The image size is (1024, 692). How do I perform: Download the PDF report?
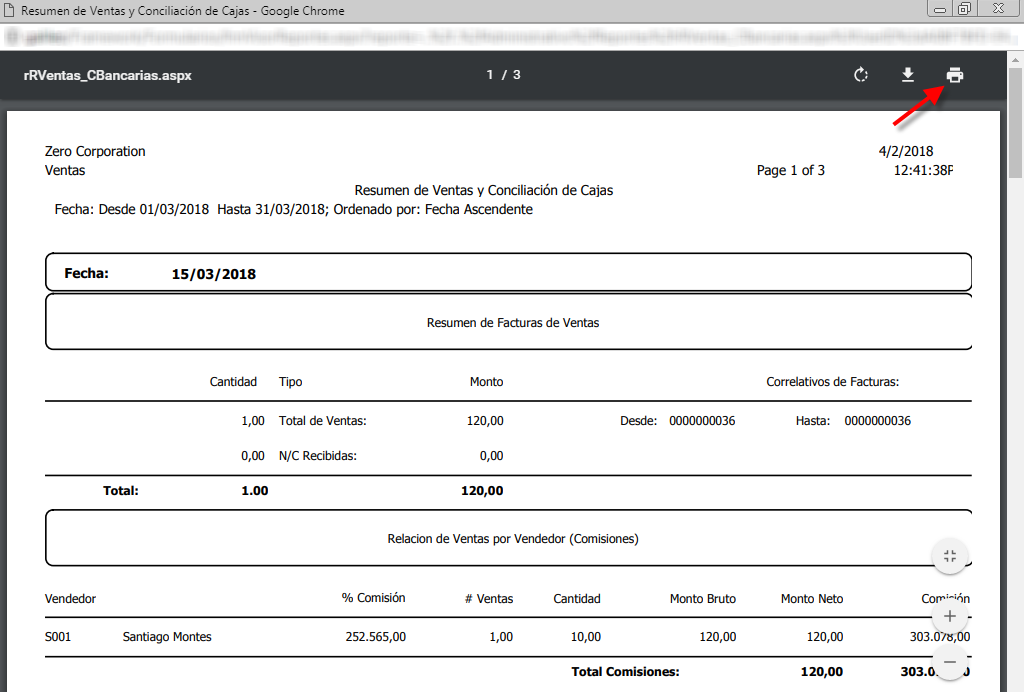coord(908,75)
